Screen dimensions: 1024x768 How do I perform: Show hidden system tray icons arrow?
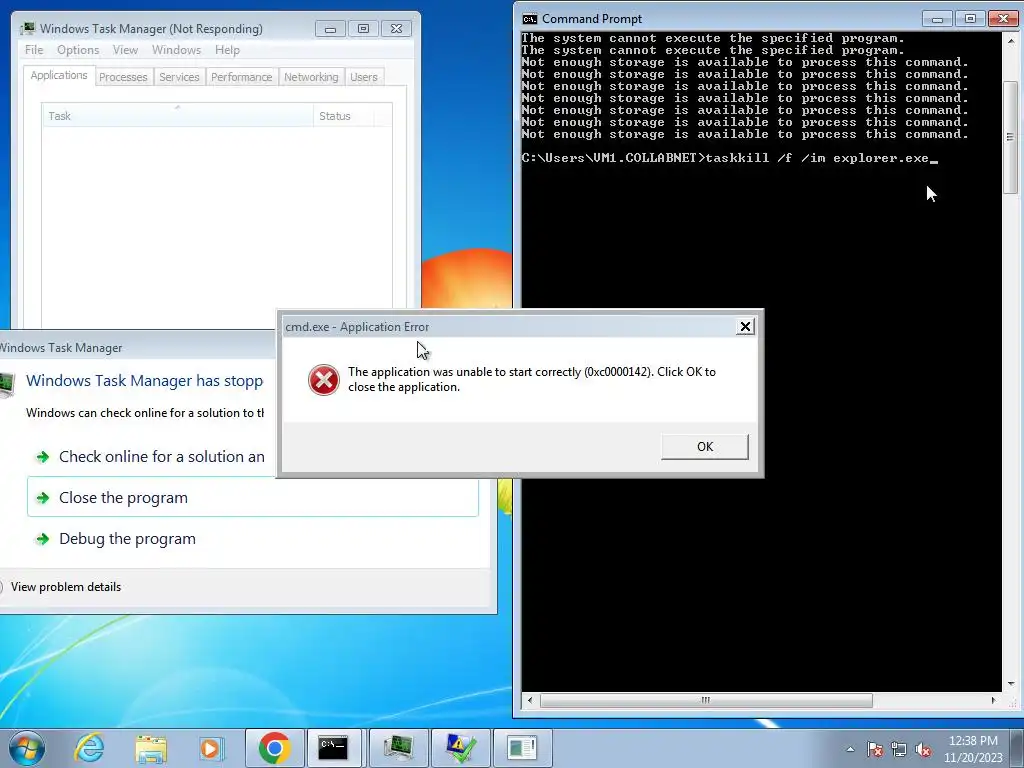tap(850, 749)
